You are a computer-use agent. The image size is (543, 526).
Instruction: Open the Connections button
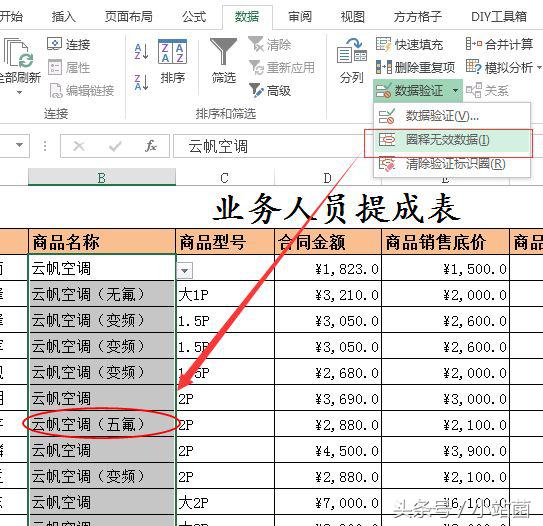click(x=69, y=44)
